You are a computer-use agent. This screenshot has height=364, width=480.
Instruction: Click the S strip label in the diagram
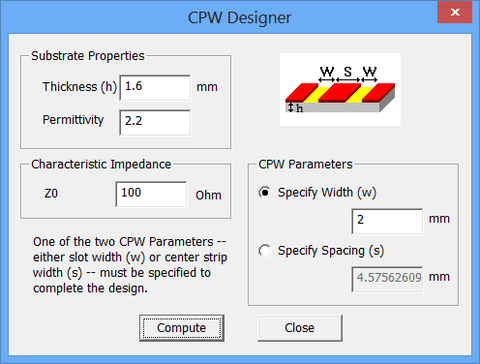point(348,71)
